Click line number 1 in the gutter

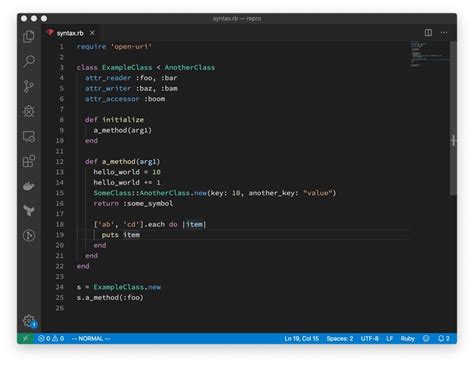(x=62, y=47)
